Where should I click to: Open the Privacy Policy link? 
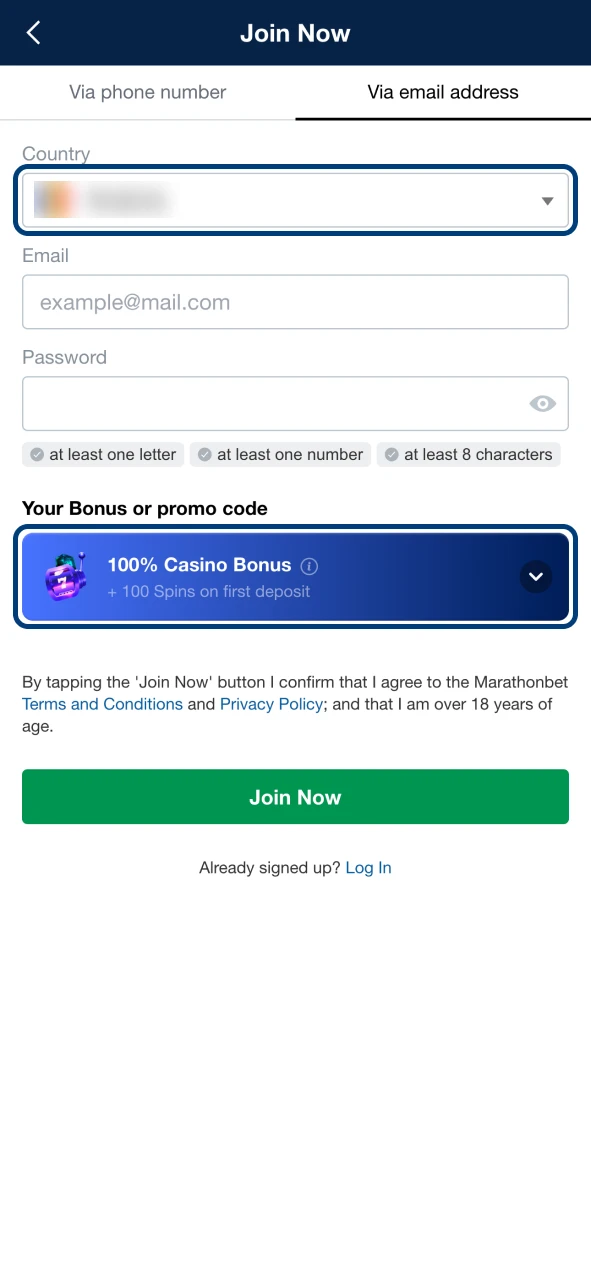[271, 704]
